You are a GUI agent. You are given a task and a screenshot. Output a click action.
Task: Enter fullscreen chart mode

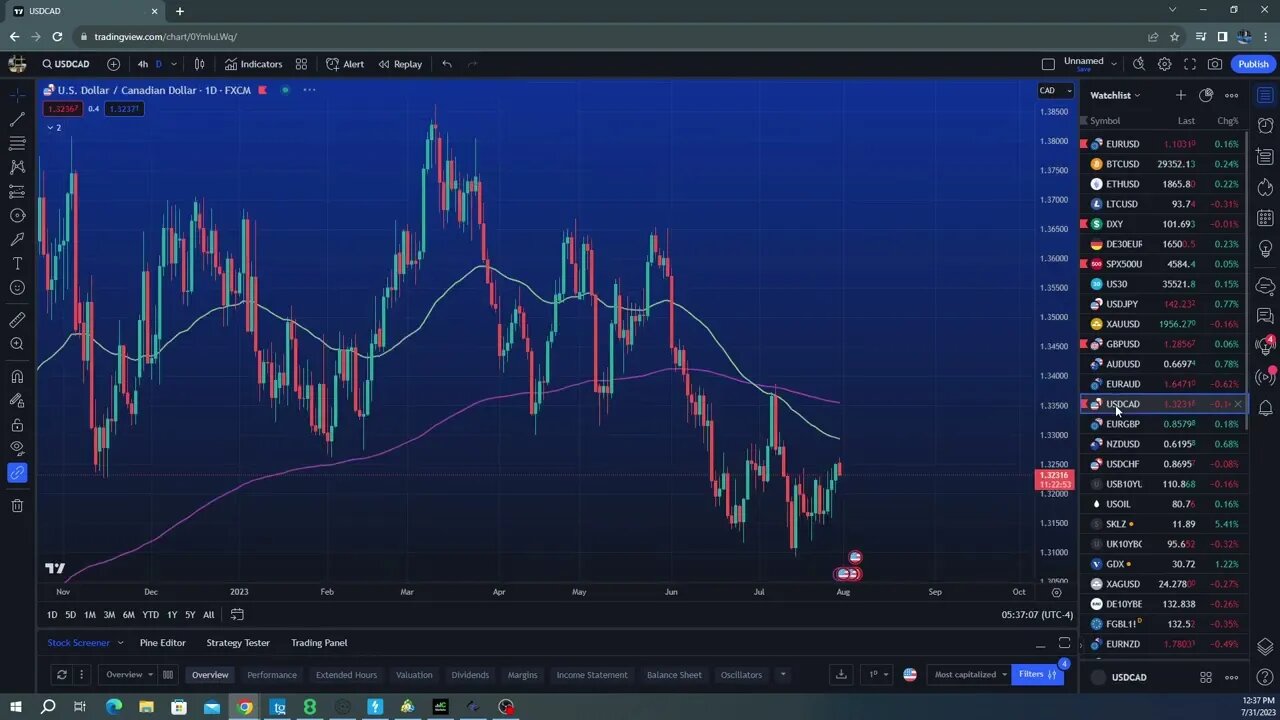pyautogui.click(x=1190, y=64)
